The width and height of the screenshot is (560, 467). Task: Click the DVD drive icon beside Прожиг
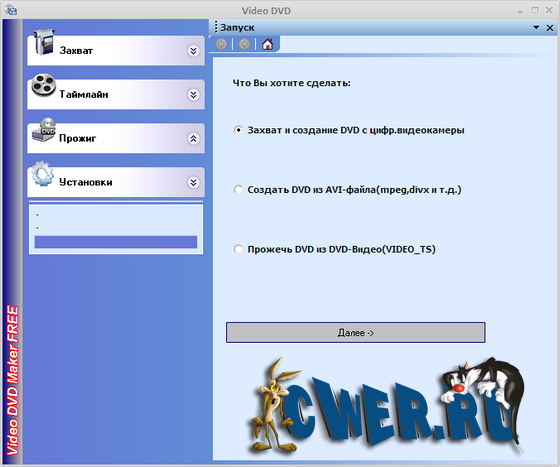(44, 130)
